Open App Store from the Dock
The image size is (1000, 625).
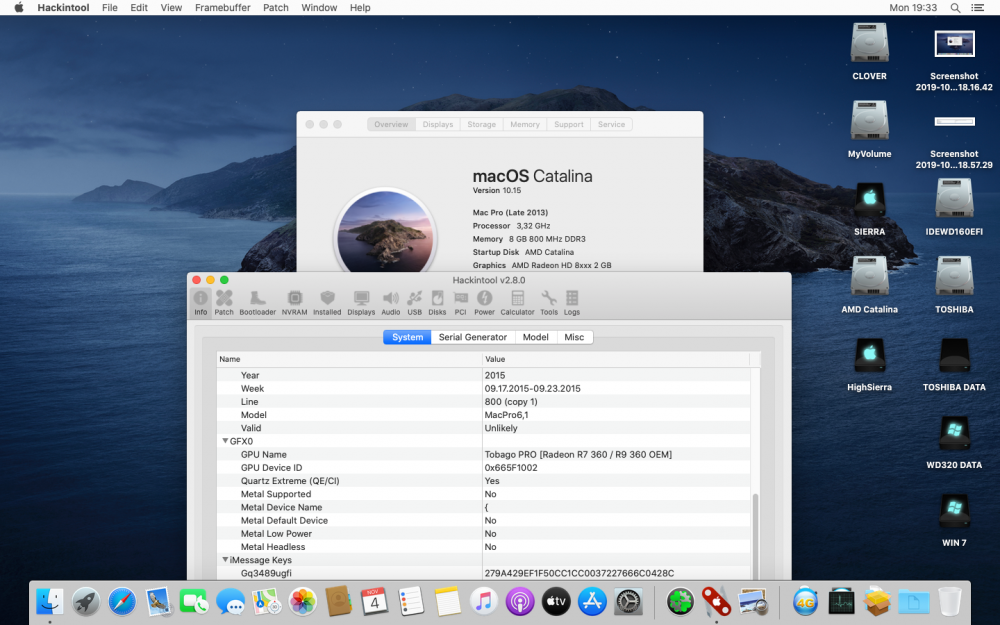point(592,601)
